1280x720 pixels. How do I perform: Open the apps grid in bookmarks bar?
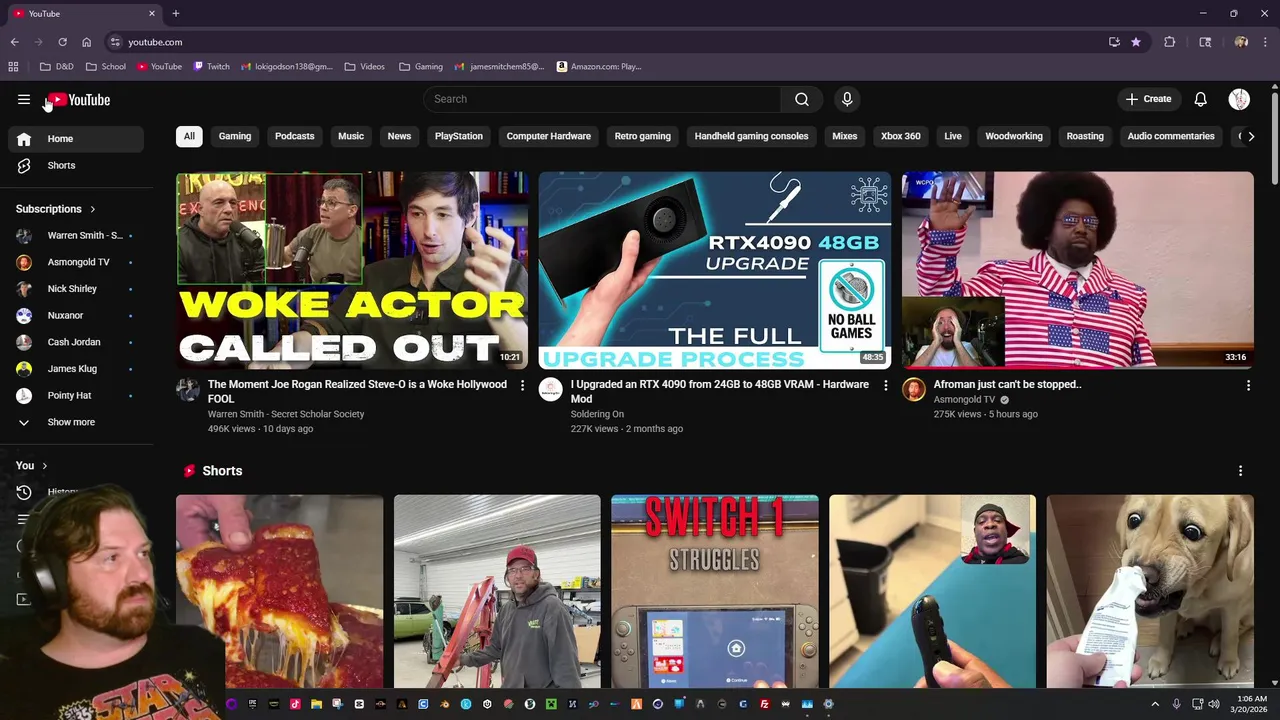point(13,67)
